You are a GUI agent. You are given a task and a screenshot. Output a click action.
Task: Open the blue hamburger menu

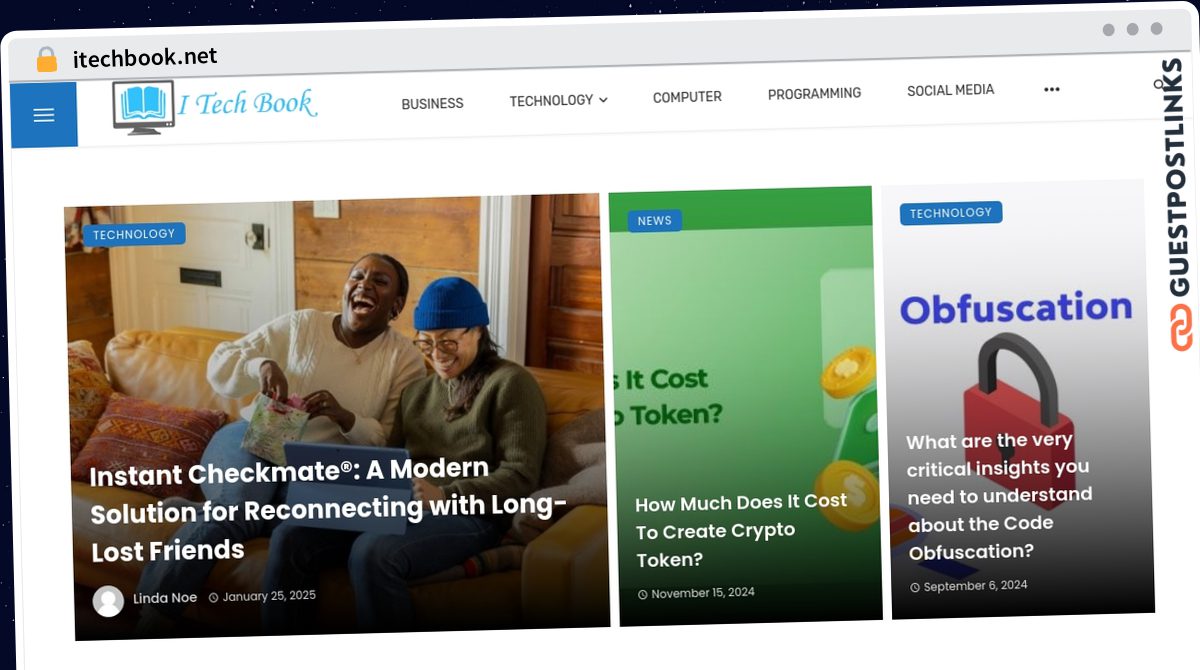[x=43, y=115]
